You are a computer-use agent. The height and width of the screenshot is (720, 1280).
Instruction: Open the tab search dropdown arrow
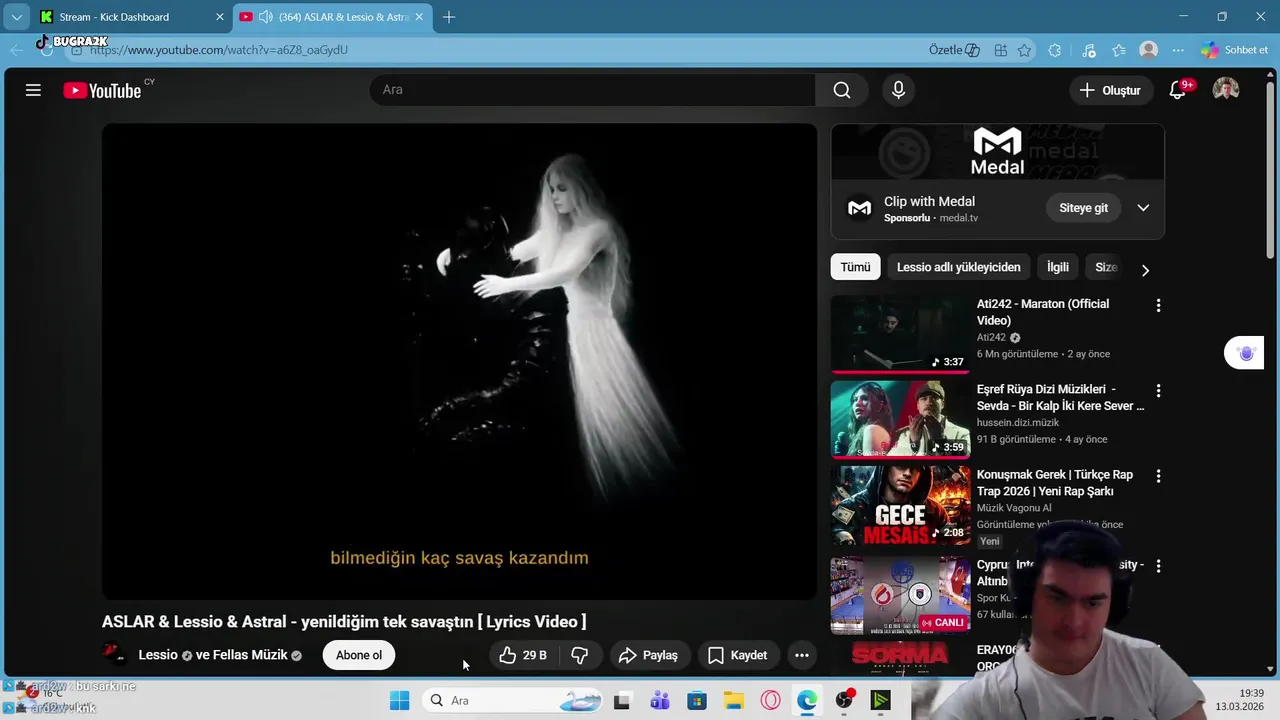(x=17, y=17)
